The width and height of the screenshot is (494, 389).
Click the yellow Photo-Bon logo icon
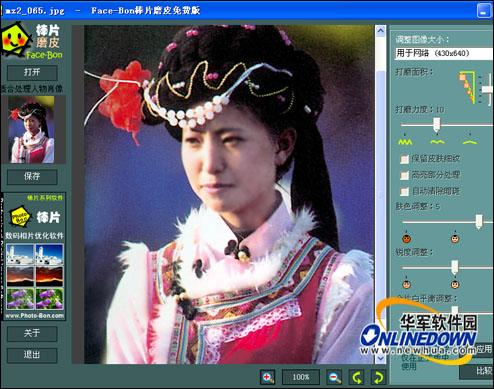tap(20, 217)
